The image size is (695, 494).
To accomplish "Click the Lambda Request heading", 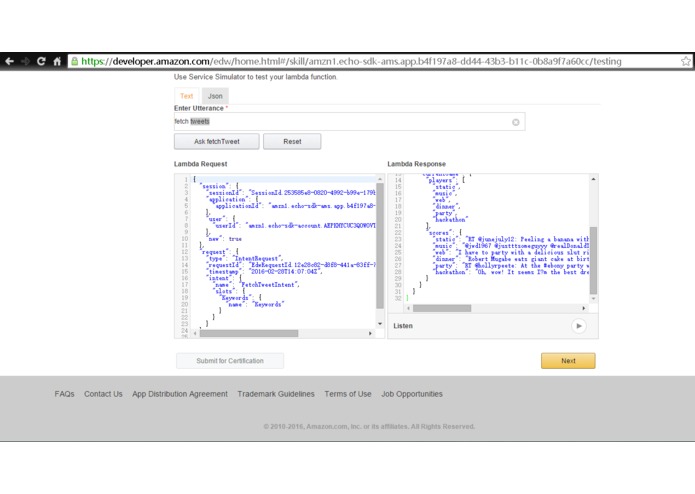I will [200, 164].
